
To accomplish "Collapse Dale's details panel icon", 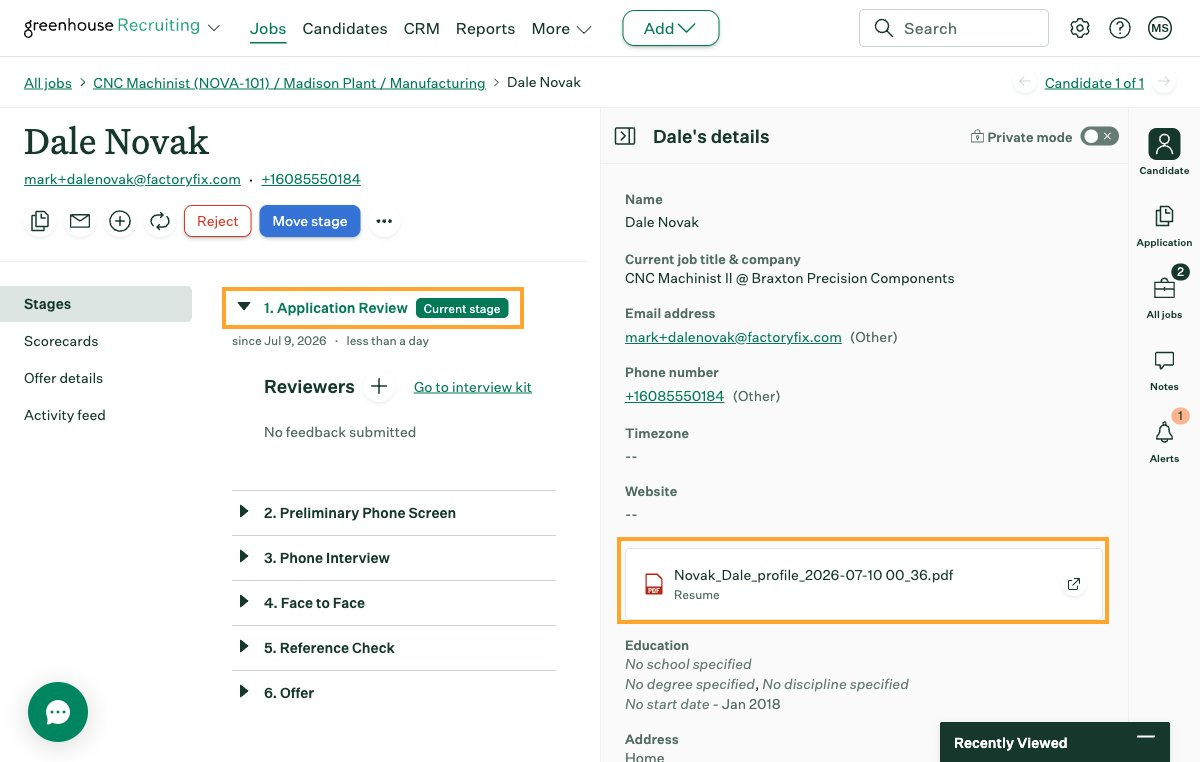I will click(x=625, y=136).
